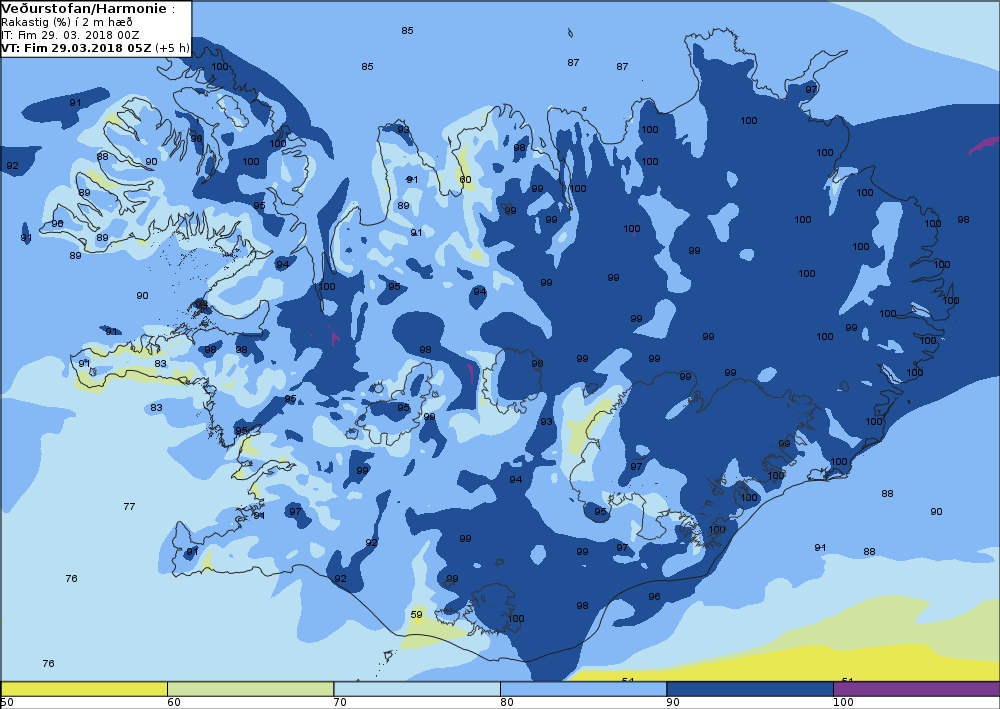The image size is (1000, 709).
Task: Click the 'Rakastig (%) í 2 m hæð' line
Action: point(67,22)
